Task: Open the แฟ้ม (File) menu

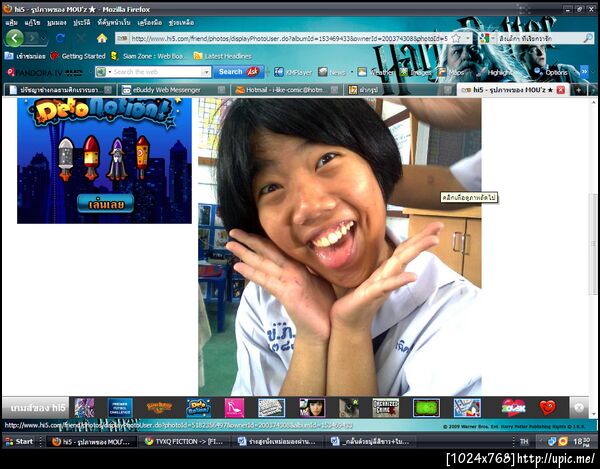Action: pos(11,23)
